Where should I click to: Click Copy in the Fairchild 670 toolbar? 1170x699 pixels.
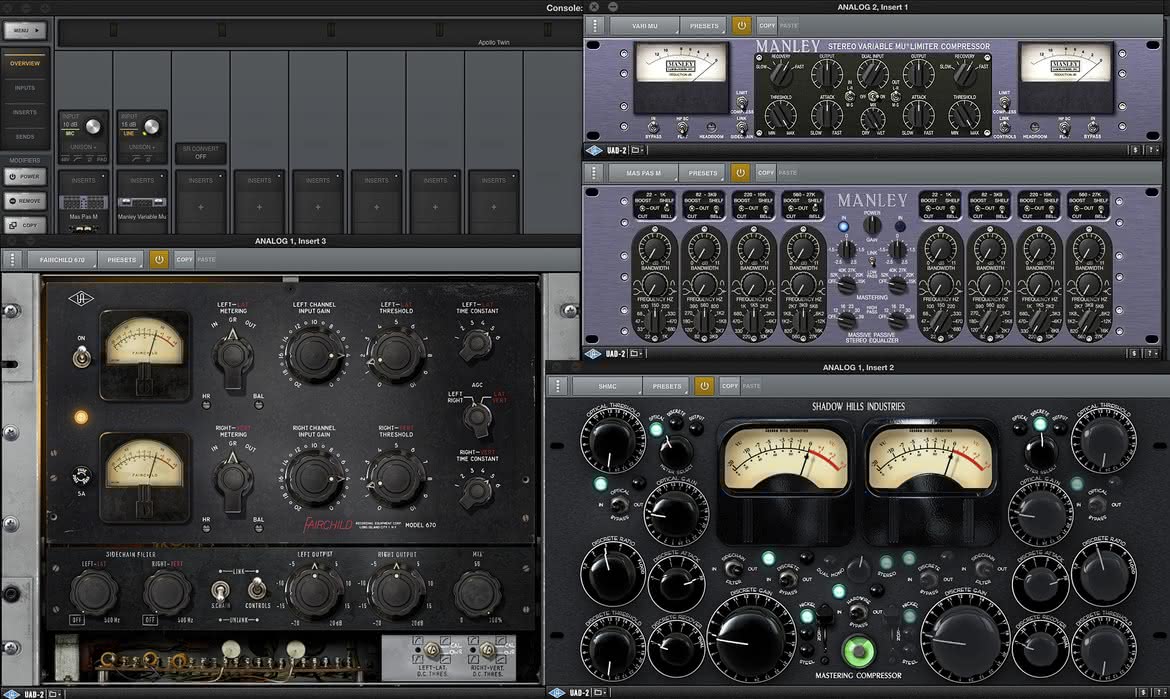point(184,260)
